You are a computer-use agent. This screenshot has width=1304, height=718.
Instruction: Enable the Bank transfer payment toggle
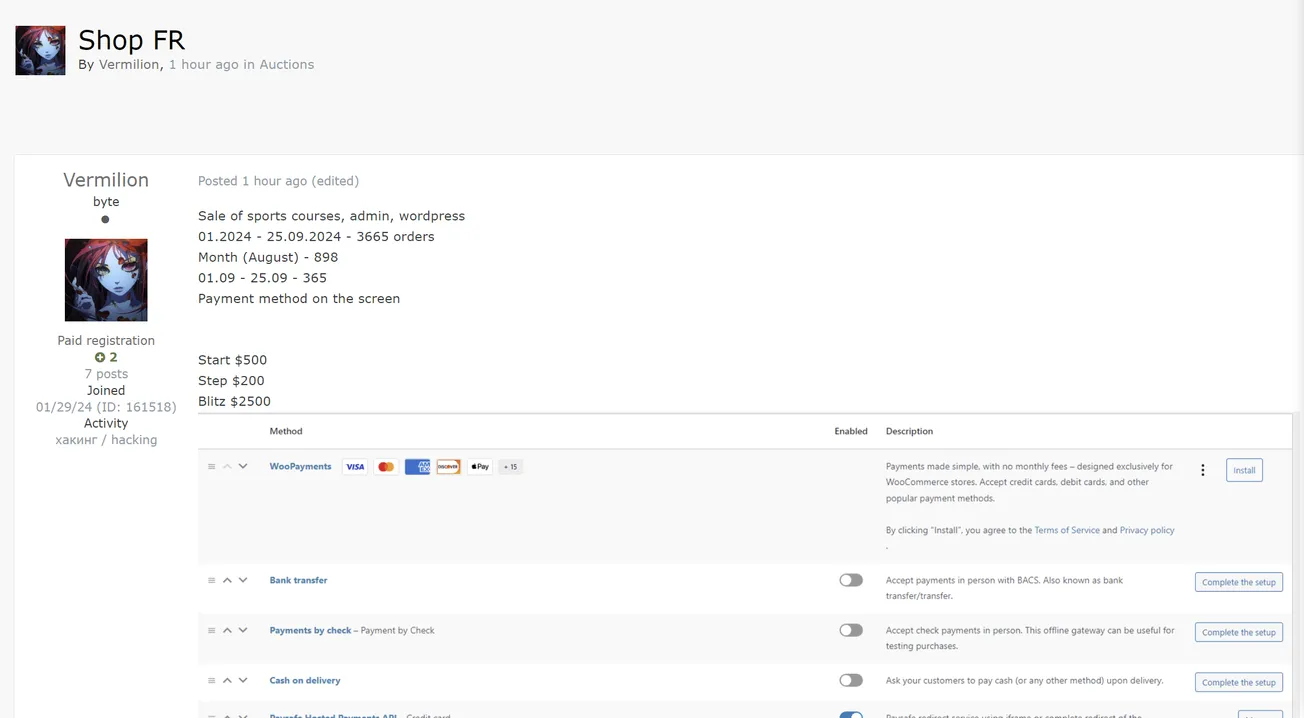pos(850,580)
